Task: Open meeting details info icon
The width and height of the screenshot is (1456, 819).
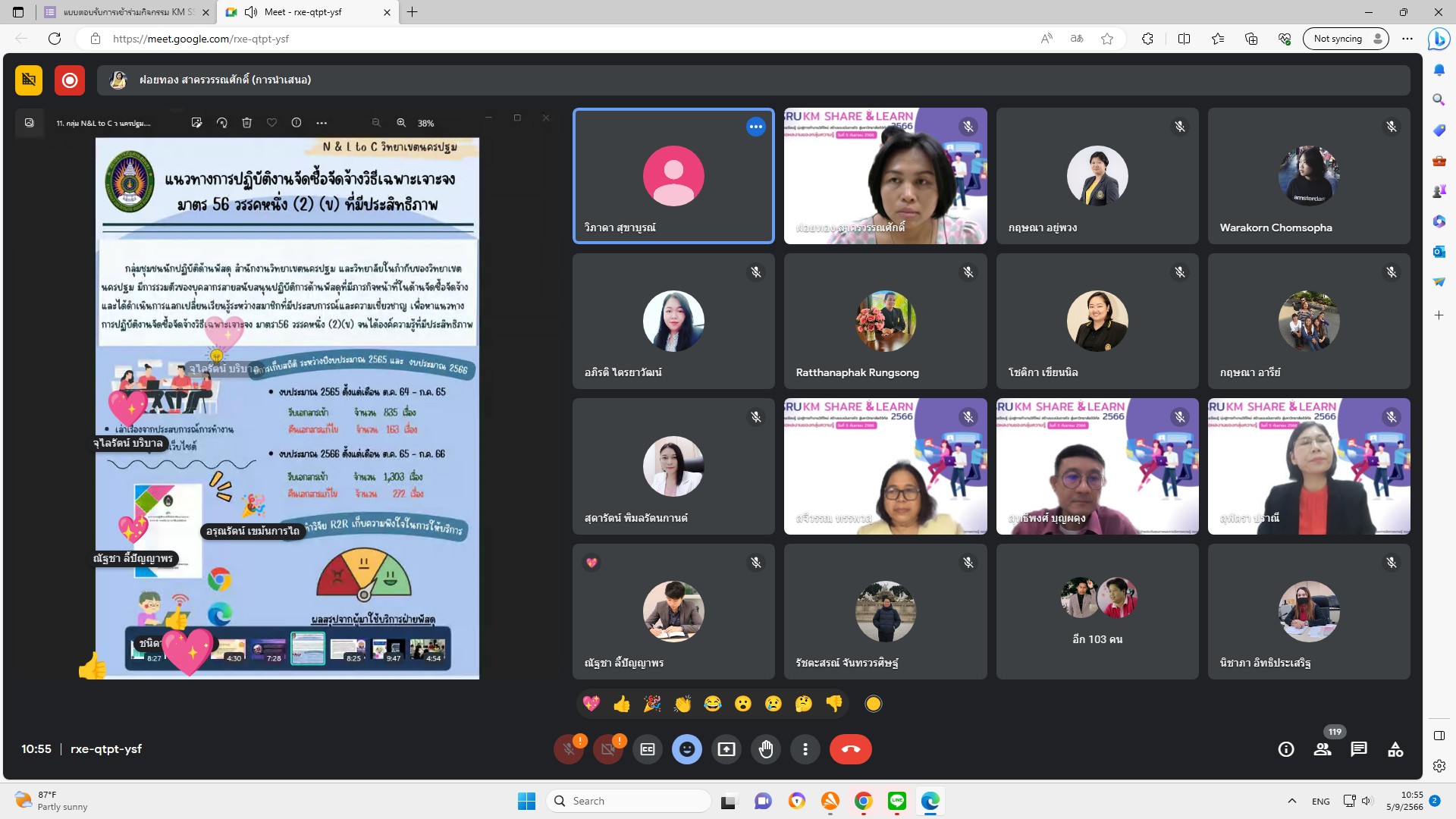Action: (1286, 749)
